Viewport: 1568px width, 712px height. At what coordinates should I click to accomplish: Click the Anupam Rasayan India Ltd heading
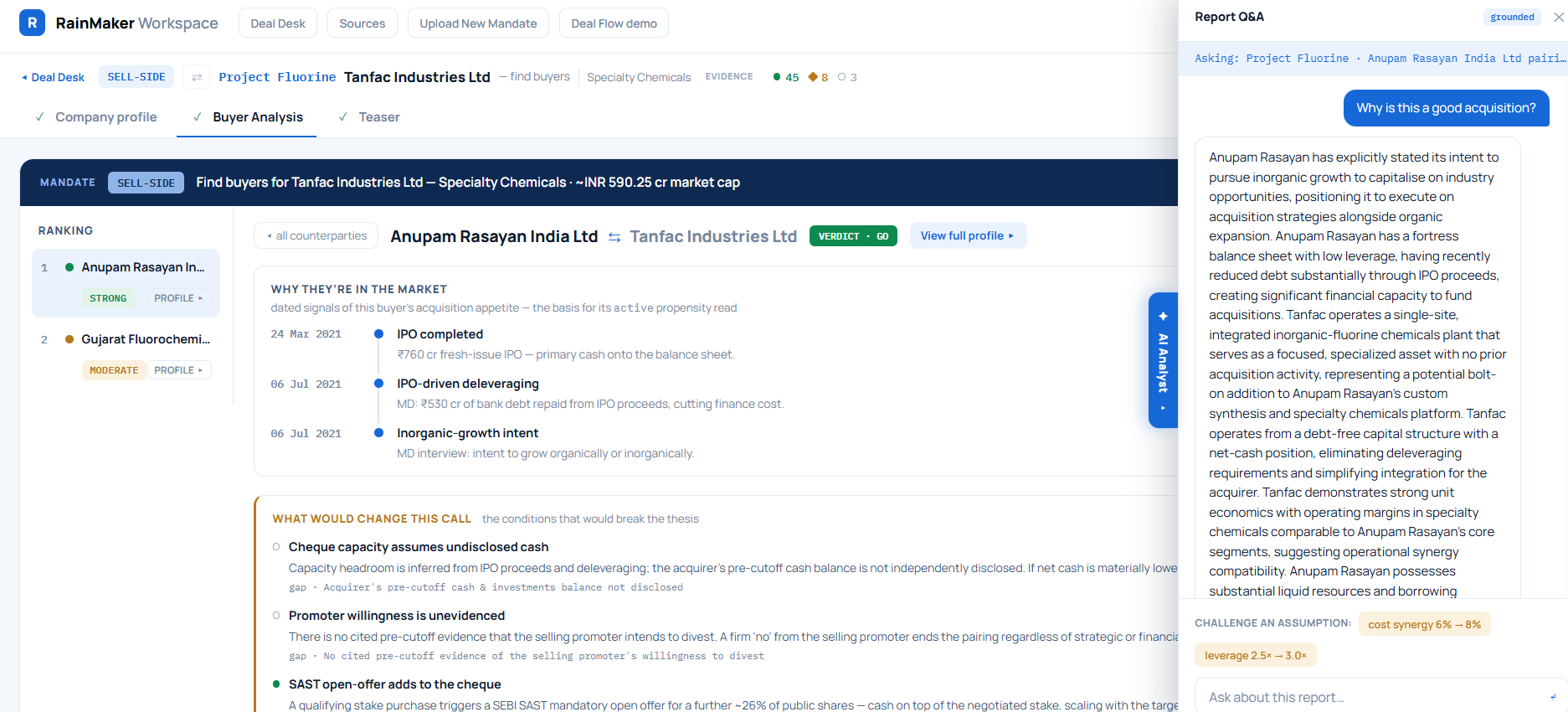(x=494, y=236)
